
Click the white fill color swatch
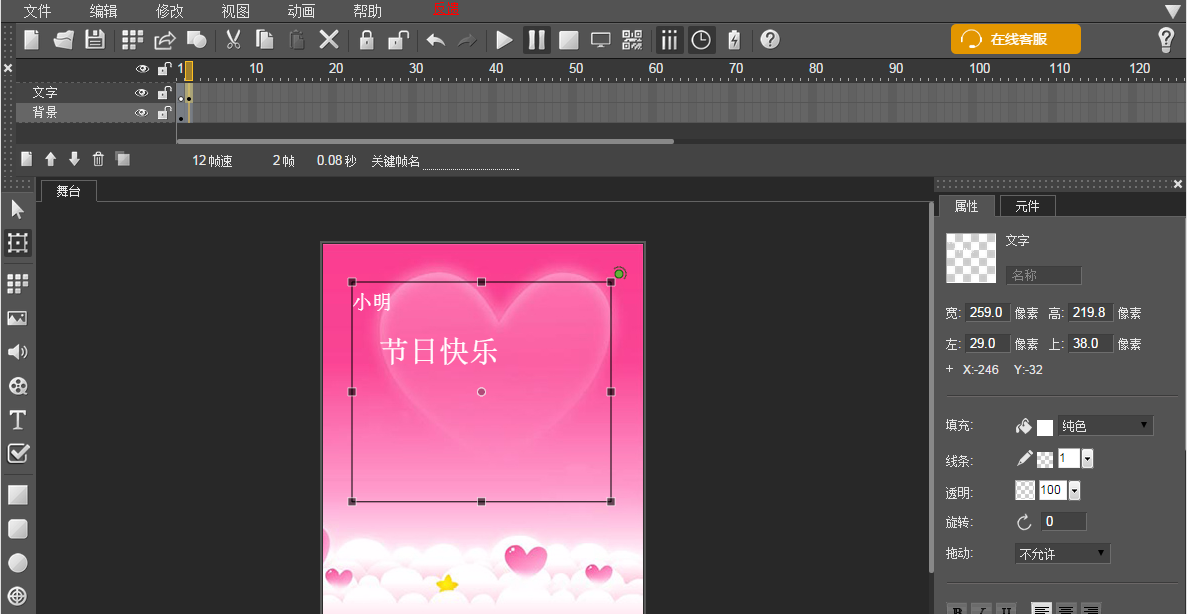pyautogui.click(x=1045, y=427)
